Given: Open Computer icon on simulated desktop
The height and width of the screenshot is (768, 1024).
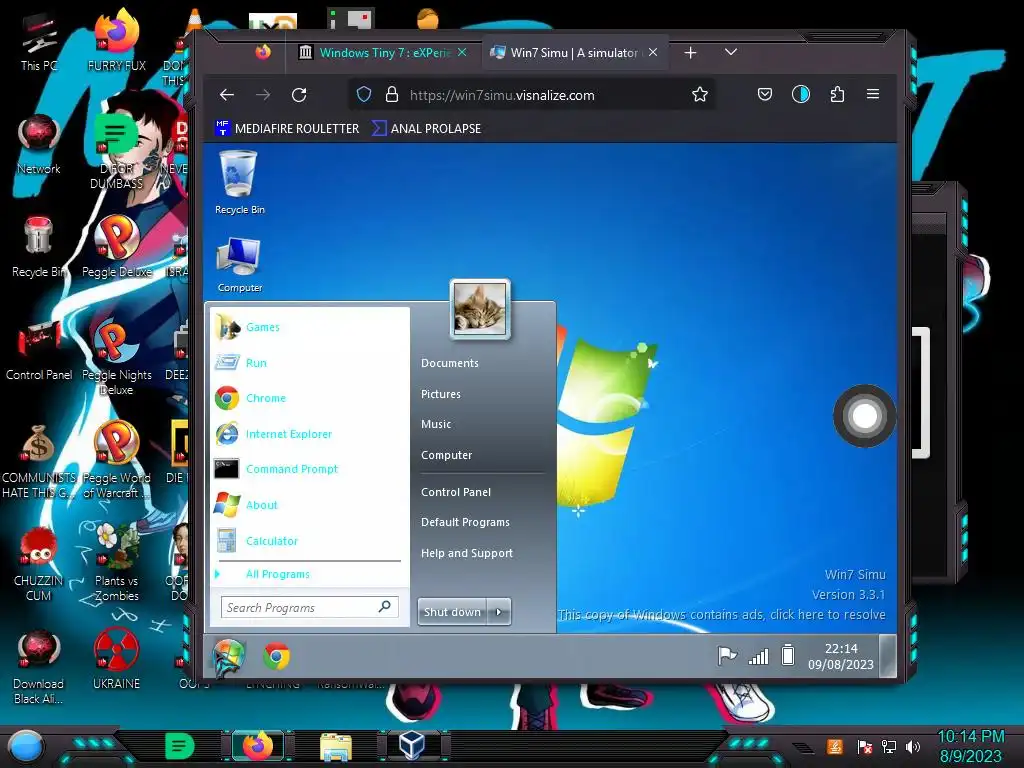Looking at the screenshot, I should coord(240,264).
